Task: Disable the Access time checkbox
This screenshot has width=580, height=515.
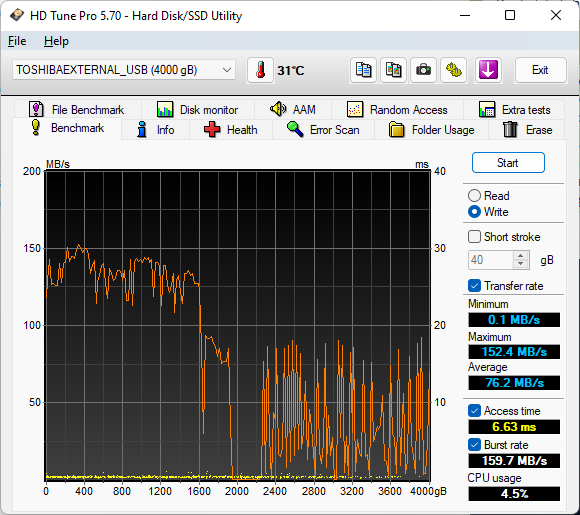Action: pyautogui.click(x=474, y=411)
